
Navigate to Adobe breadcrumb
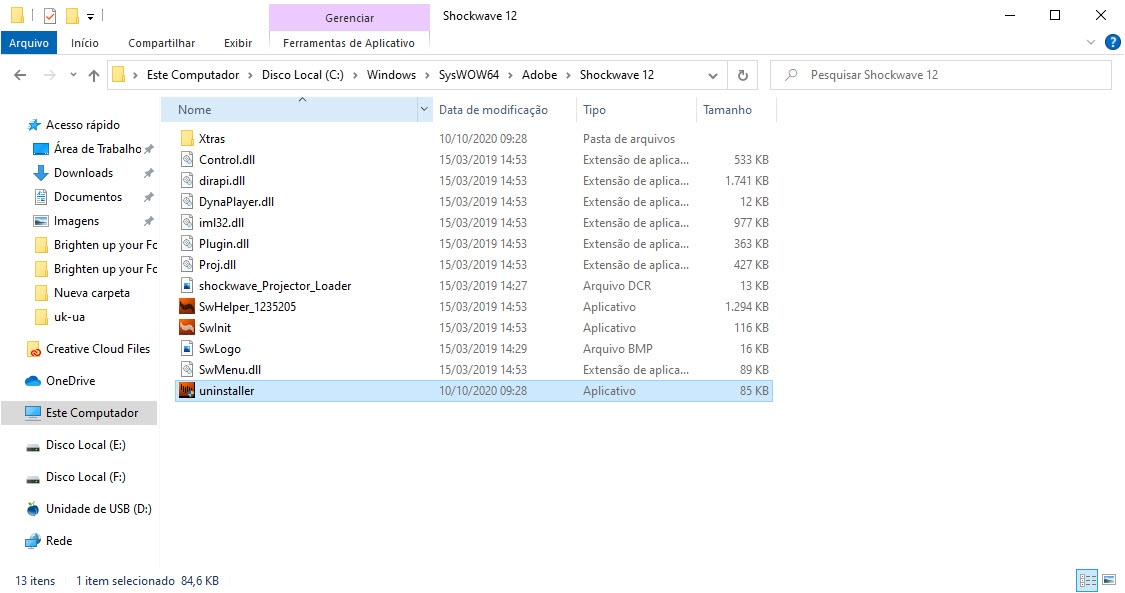click(x=540, y=75)
